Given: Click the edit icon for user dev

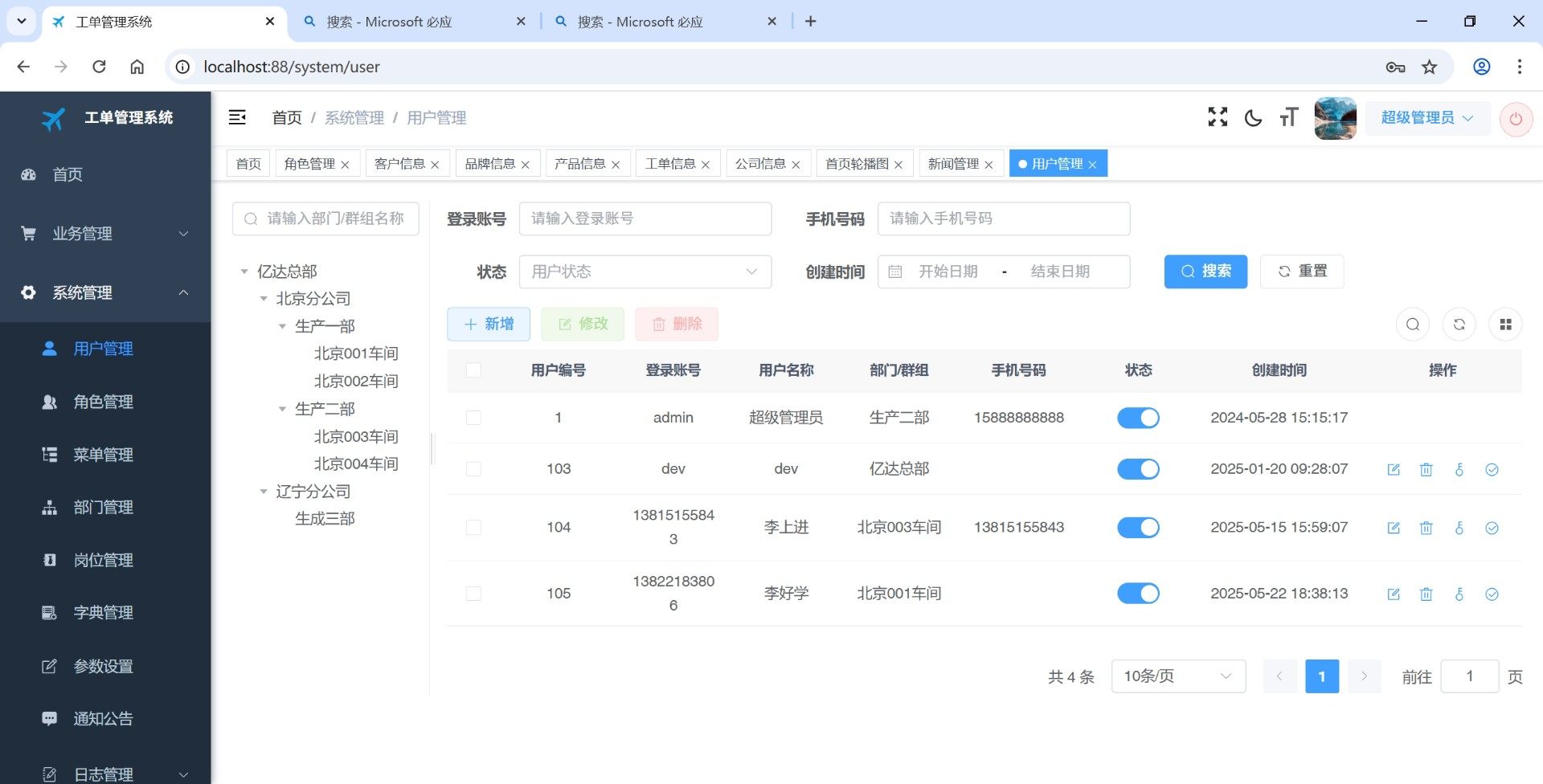Looking at the screenshot, I should (x=1394, y=470).
